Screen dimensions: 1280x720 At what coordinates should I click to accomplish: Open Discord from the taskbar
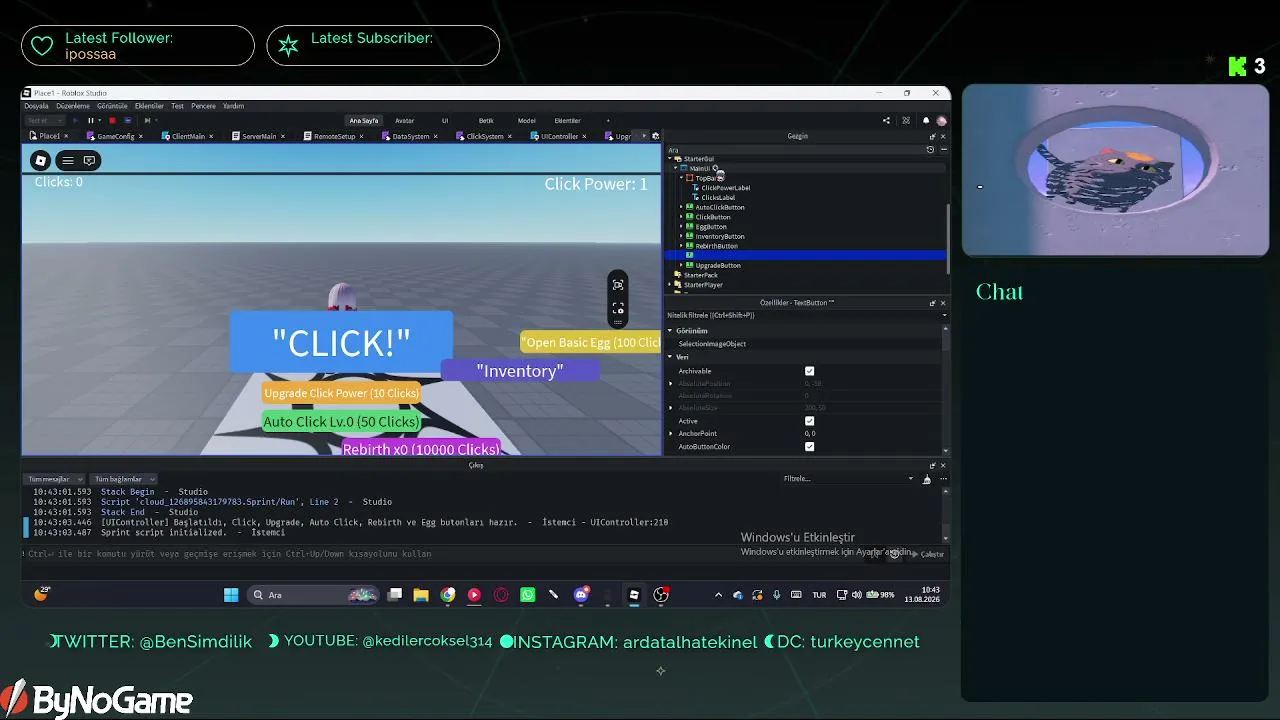click(581, 595)
